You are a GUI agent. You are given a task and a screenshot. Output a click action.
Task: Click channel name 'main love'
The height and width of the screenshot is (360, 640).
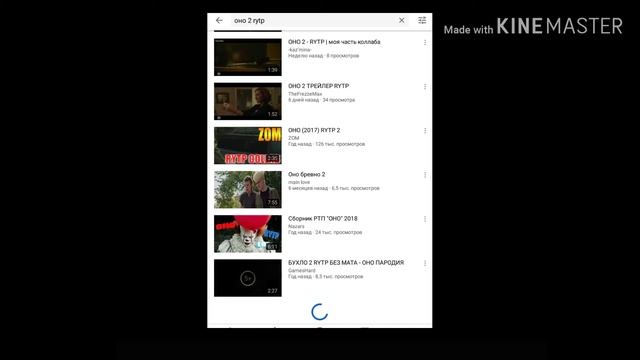pyautogui.click(x=299, y=182)
